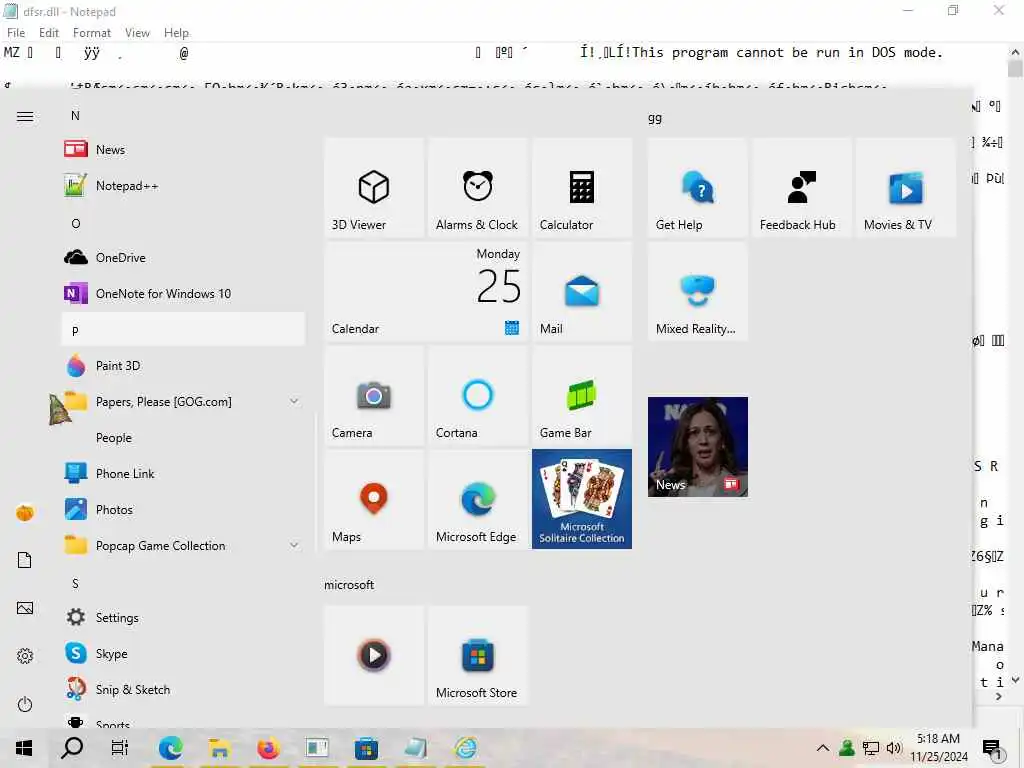Open File Explorer from the taskbar
Viewport: 1024px width, 768px height.
tap(219, 748)
